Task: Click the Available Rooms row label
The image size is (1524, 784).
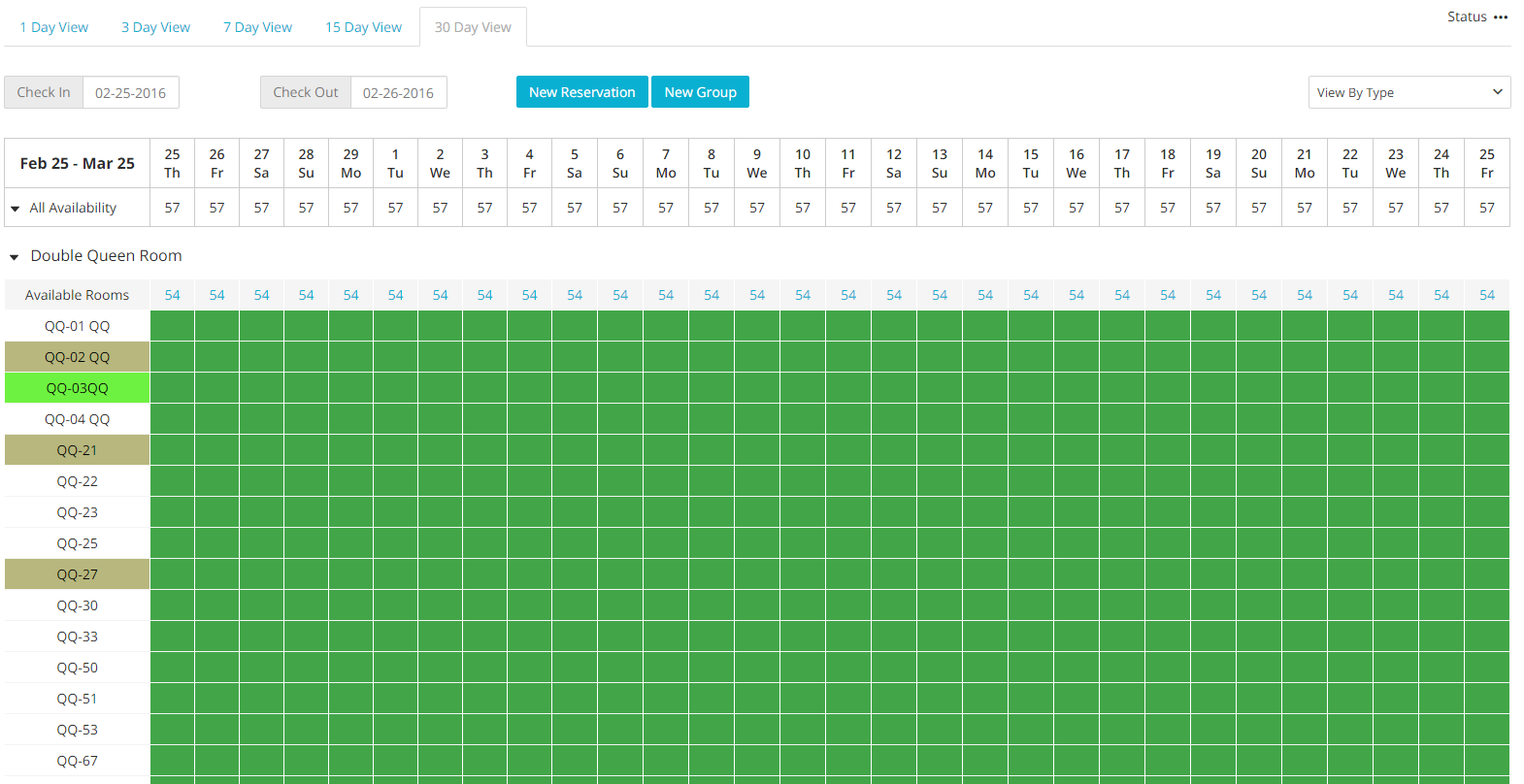Action: pos(77,295)
